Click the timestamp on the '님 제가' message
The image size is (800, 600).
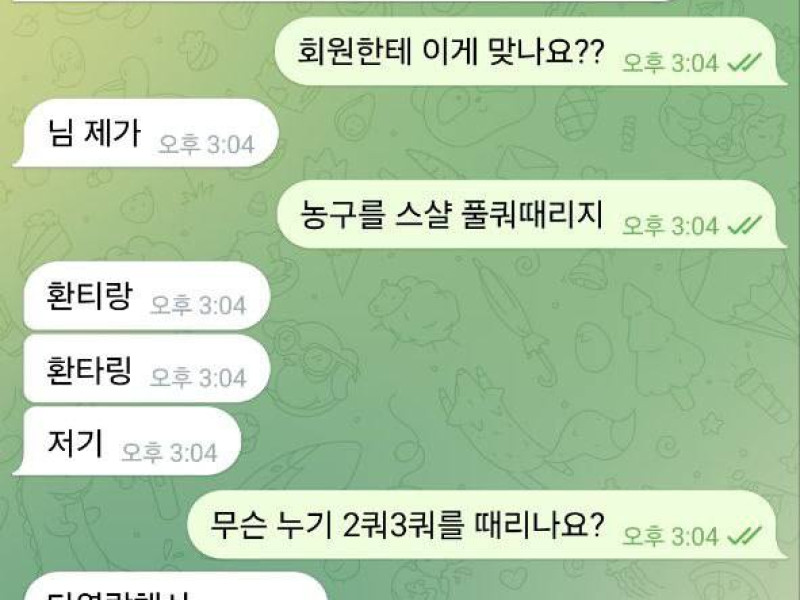[206, 144]
